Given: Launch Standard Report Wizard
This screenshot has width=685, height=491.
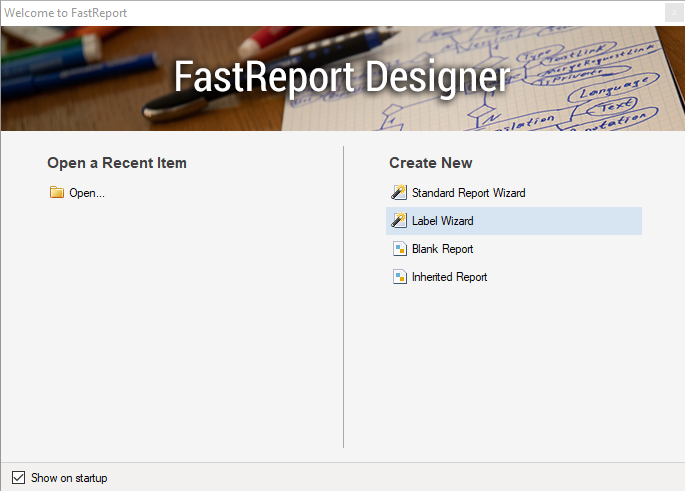Looking at the screenshot, I should (x=469, y=193).
